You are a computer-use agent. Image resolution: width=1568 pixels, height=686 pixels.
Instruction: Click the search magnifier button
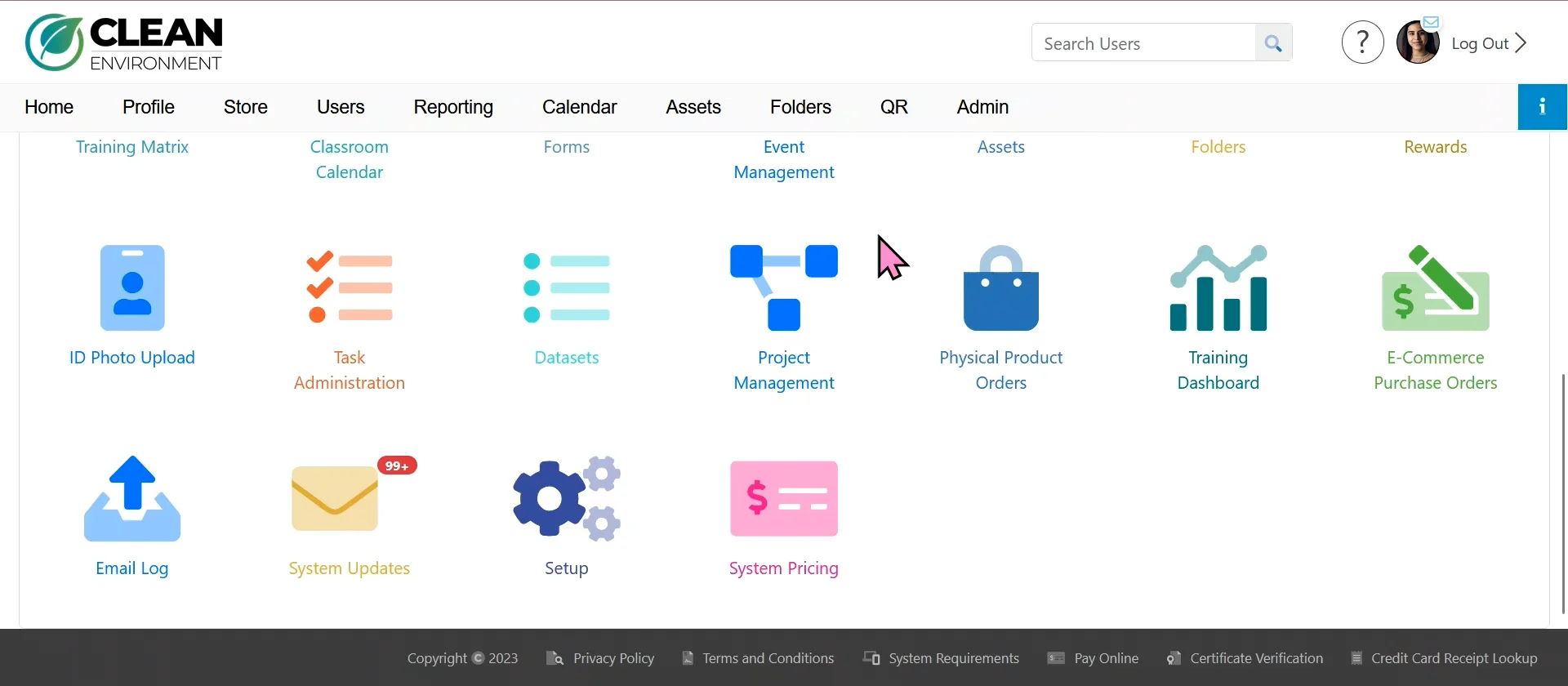pos(1273,42)
